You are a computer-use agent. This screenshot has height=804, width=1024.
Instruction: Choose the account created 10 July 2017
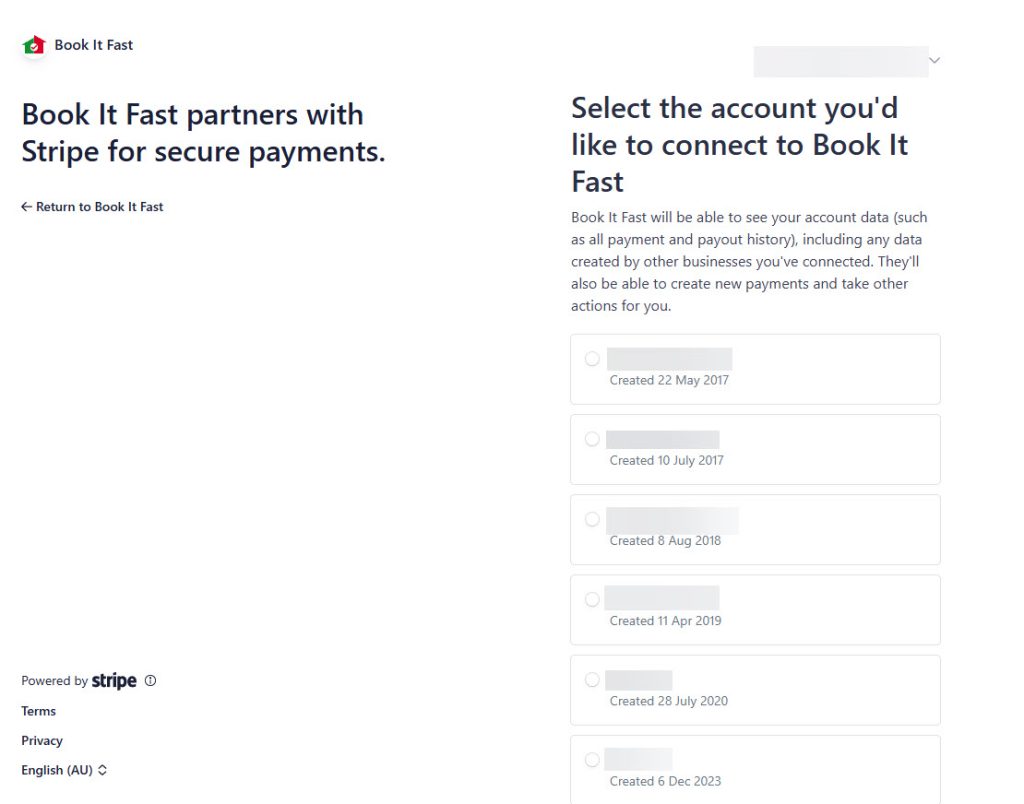592,439
